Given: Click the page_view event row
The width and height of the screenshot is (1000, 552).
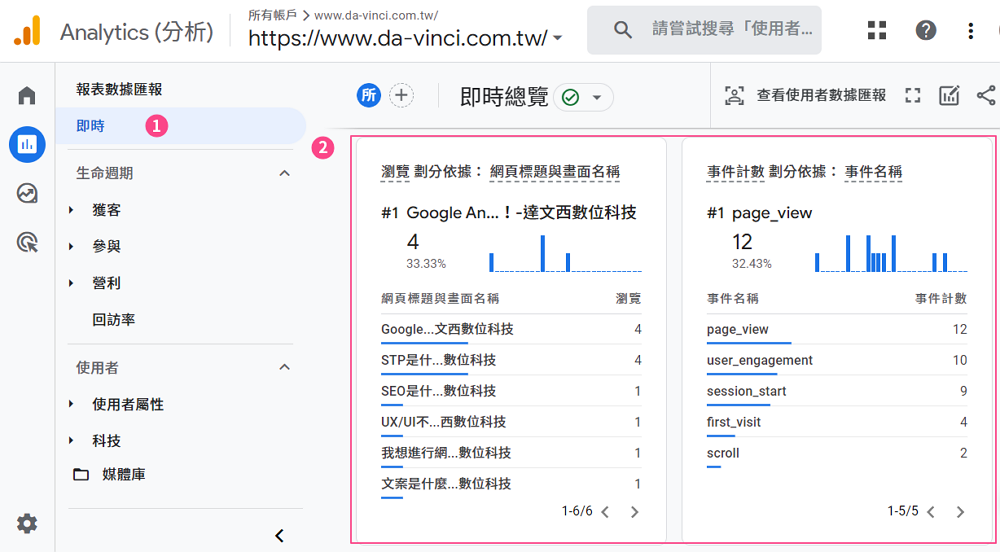Looking at the screenshot, I should coord(837,330).
